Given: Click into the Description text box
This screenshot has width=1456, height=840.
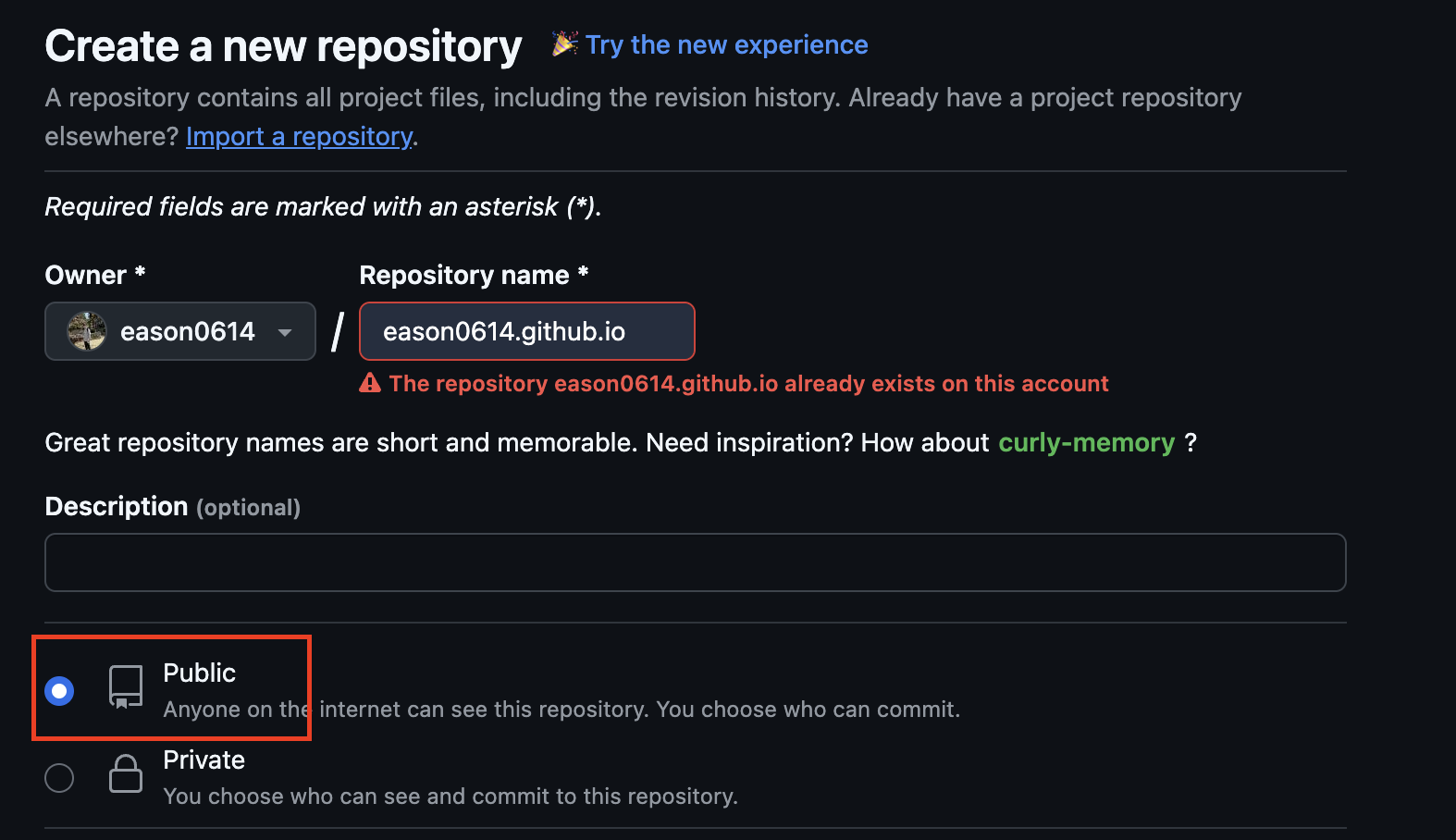Looking at the screenshot, I should pos(695,562).
